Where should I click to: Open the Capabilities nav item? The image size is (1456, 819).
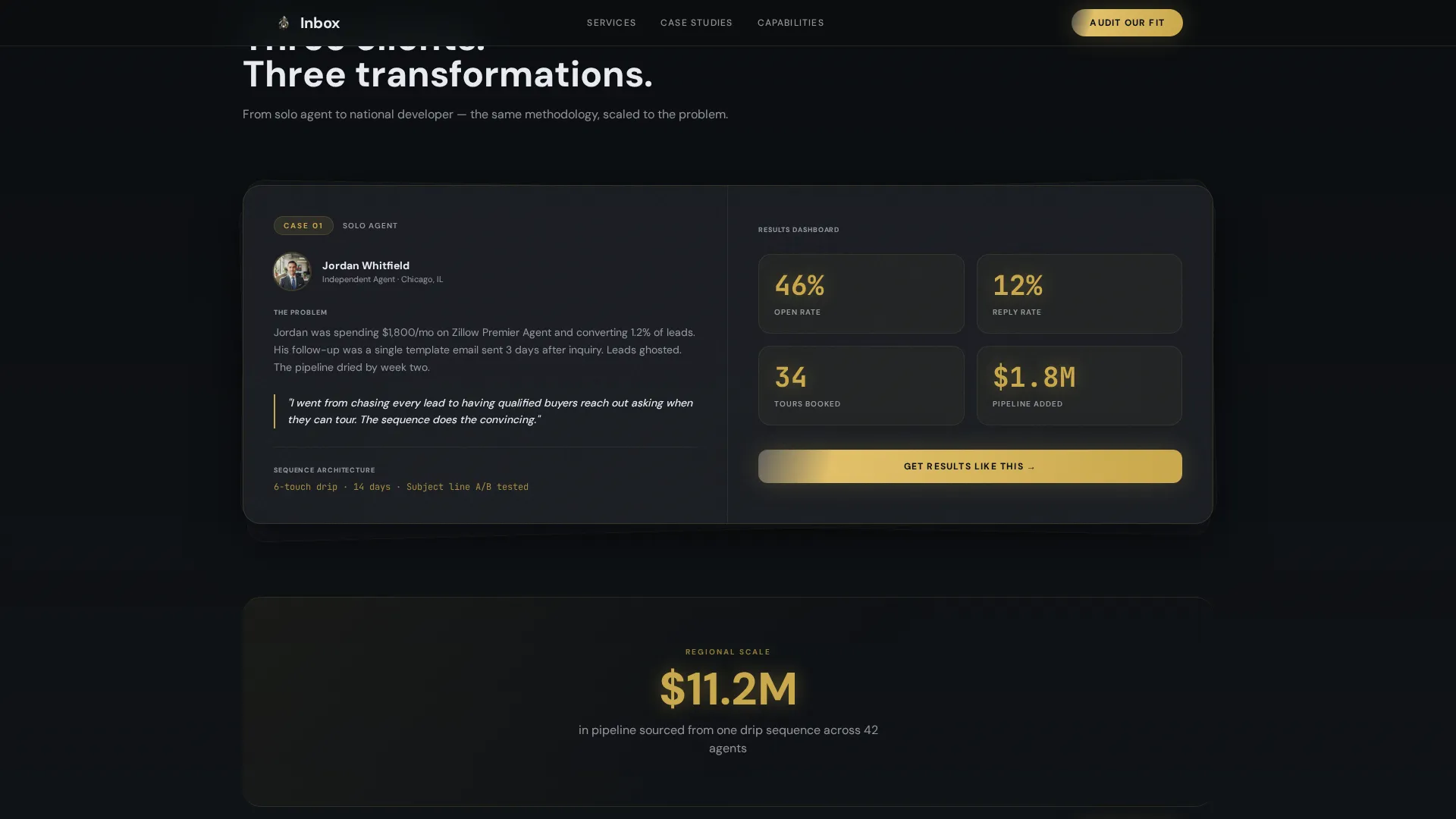tap(790, 23)
